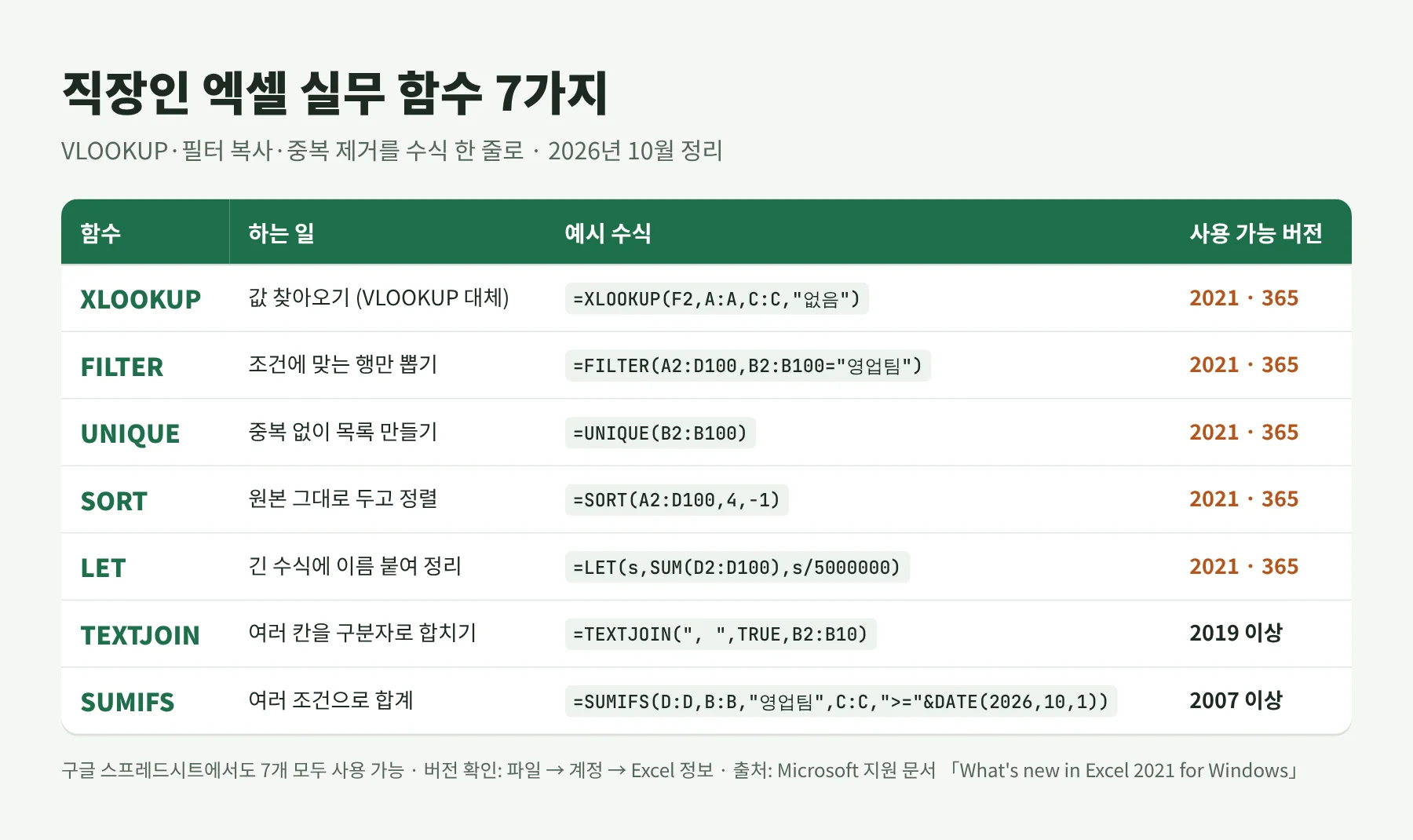Image resolution: width=1413 pixels, height=840 pixels.
Task: Click the 하는 일 column header
Action: click(281, 233)
